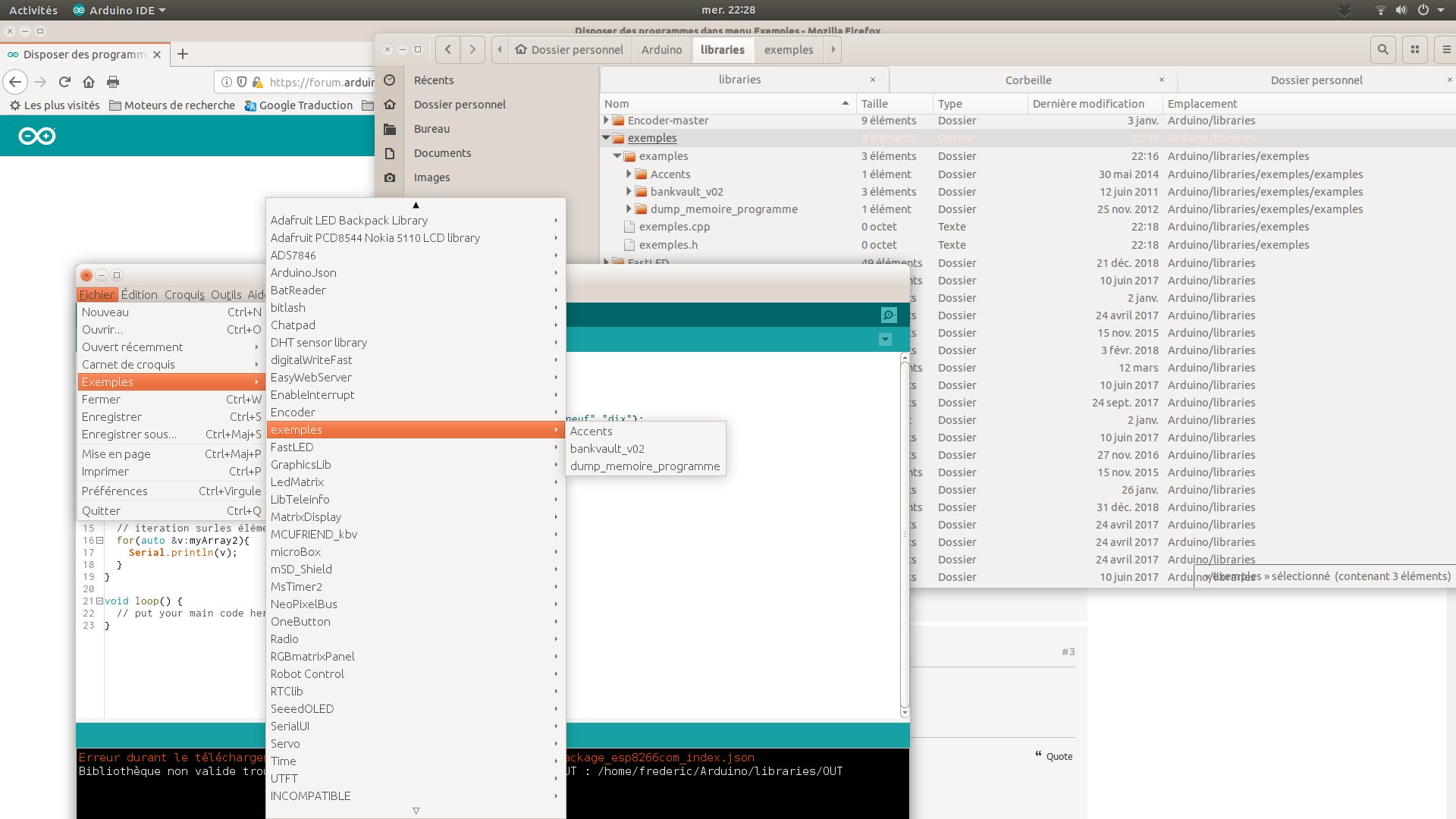Click the Firefox home icon

88,82
